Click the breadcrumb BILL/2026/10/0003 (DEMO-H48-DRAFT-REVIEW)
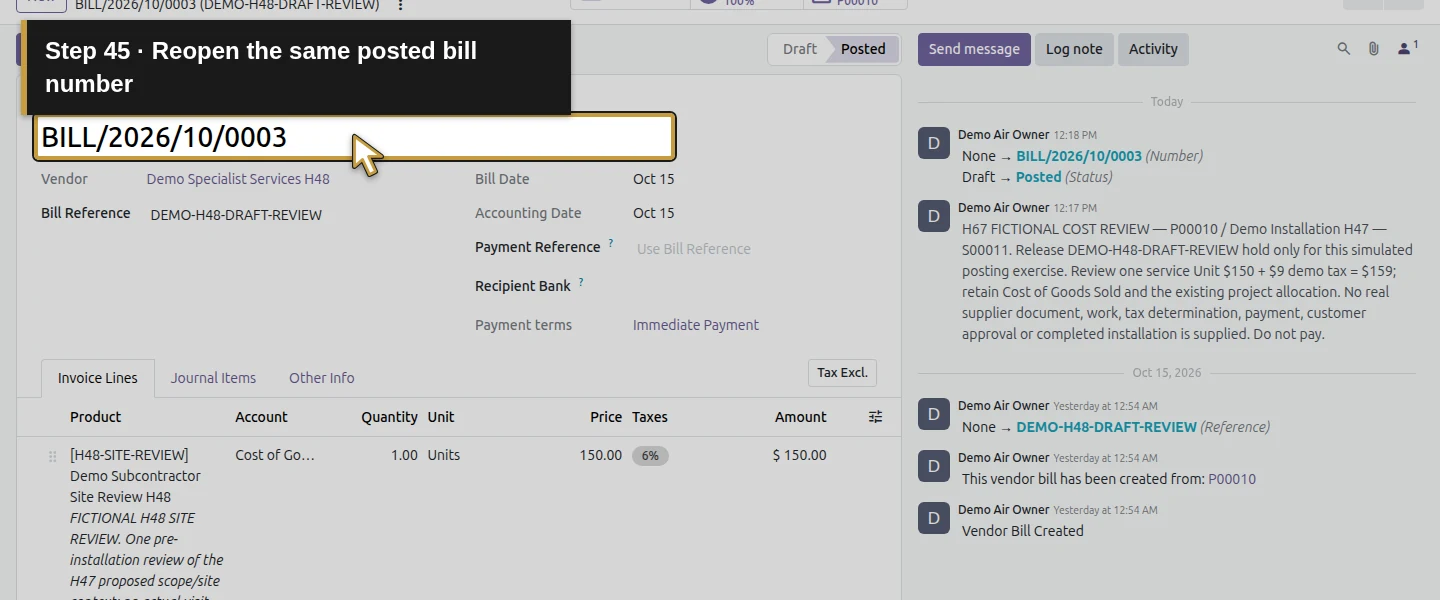Viewport: 1440px width, 600px height. [x=227, y=5]
